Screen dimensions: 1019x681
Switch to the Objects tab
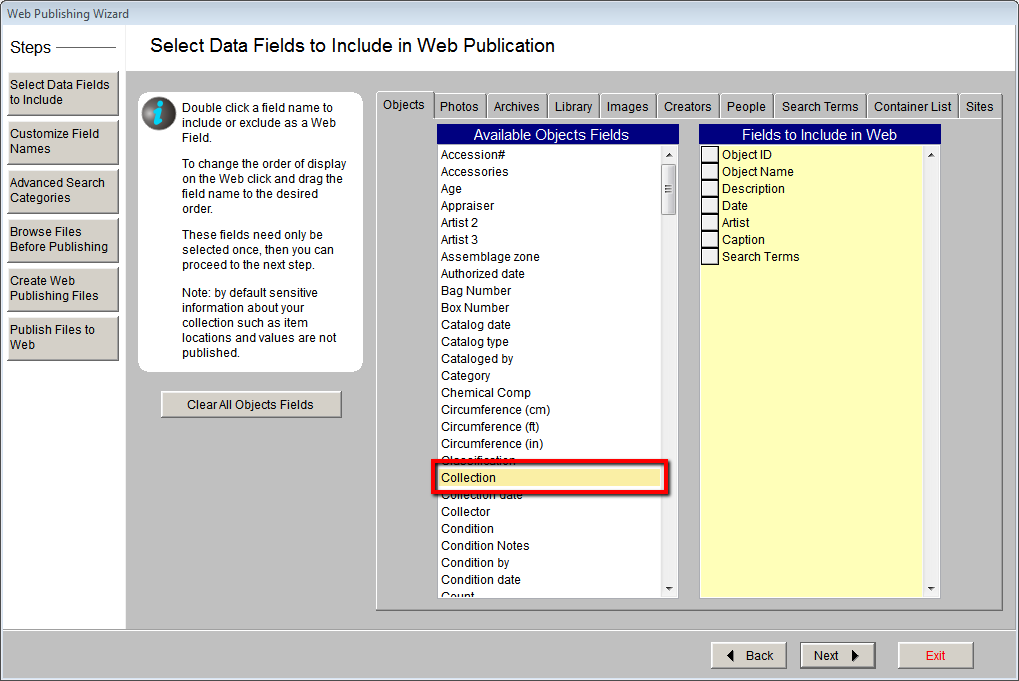point(404,105)
